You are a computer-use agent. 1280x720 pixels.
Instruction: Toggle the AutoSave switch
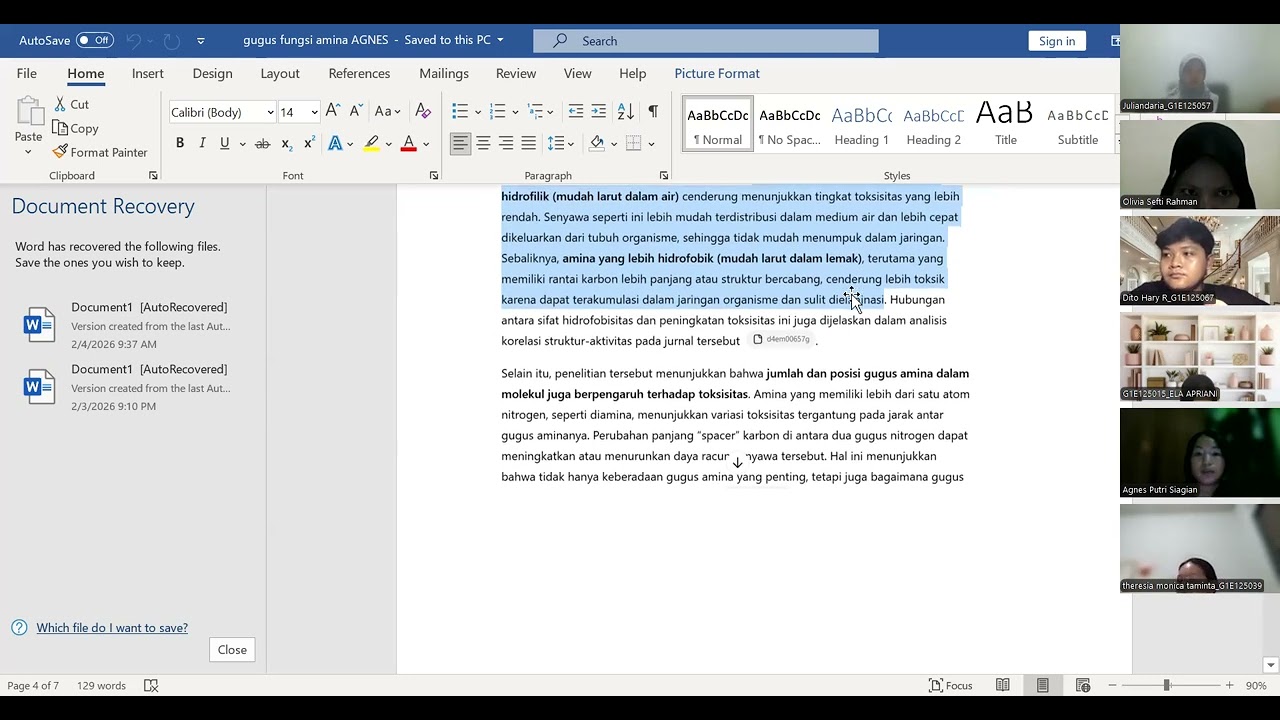pos(95,40)
